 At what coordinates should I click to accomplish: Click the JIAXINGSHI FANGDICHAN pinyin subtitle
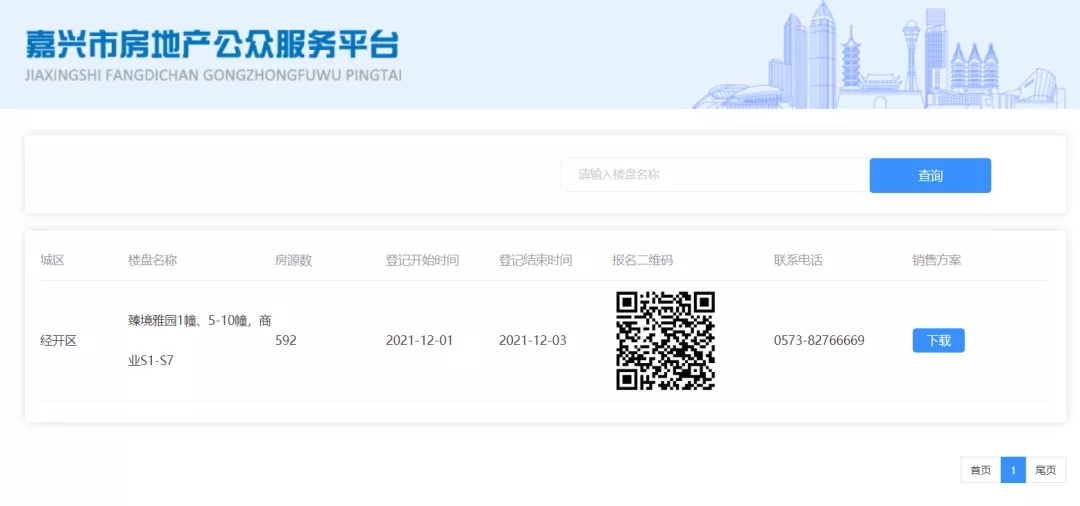[213, 74]
